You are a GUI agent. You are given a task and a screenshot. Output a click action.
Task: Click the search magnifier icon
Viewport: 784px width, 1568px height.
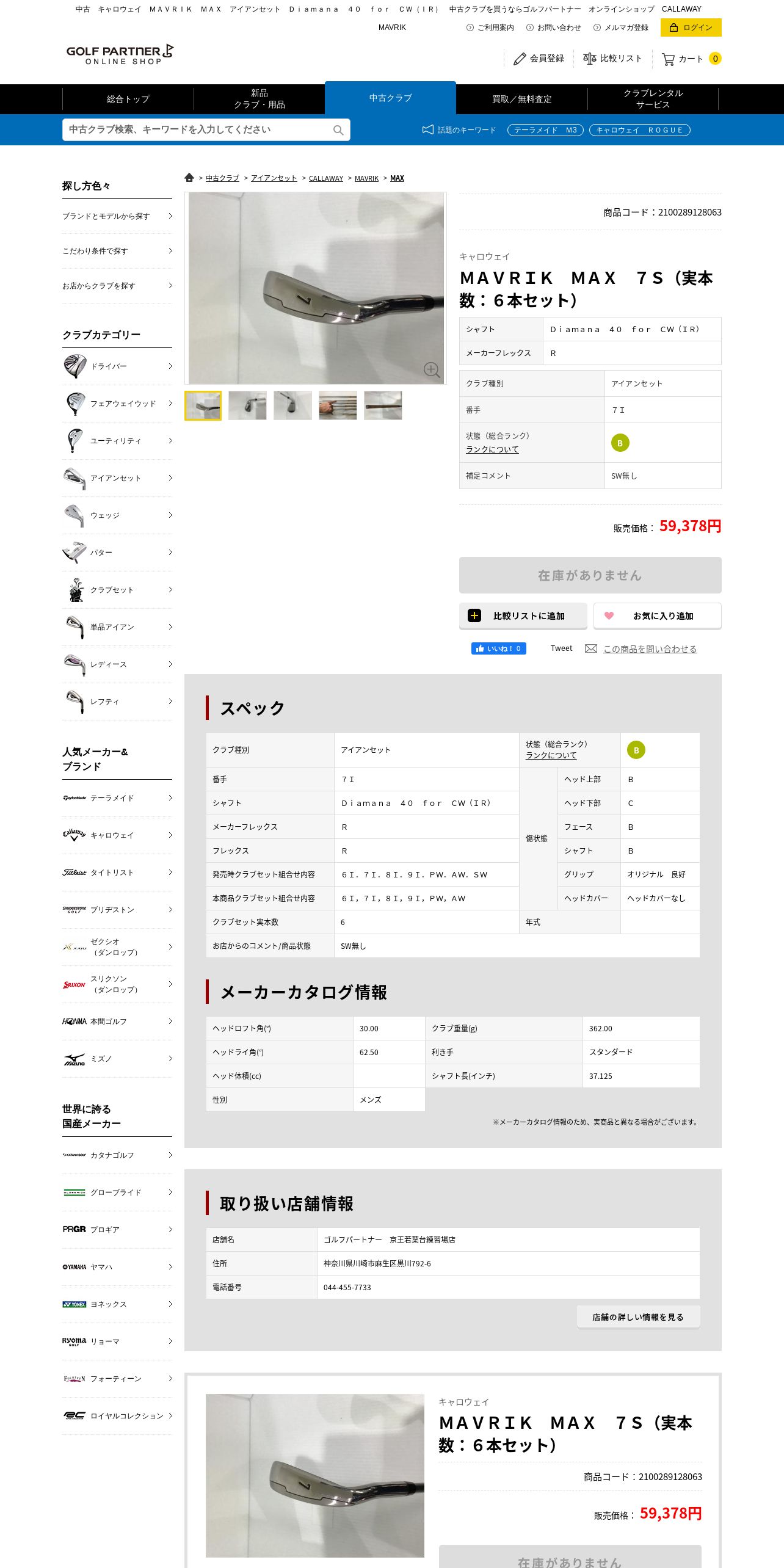pyautogui.click(x=338, y=130)
